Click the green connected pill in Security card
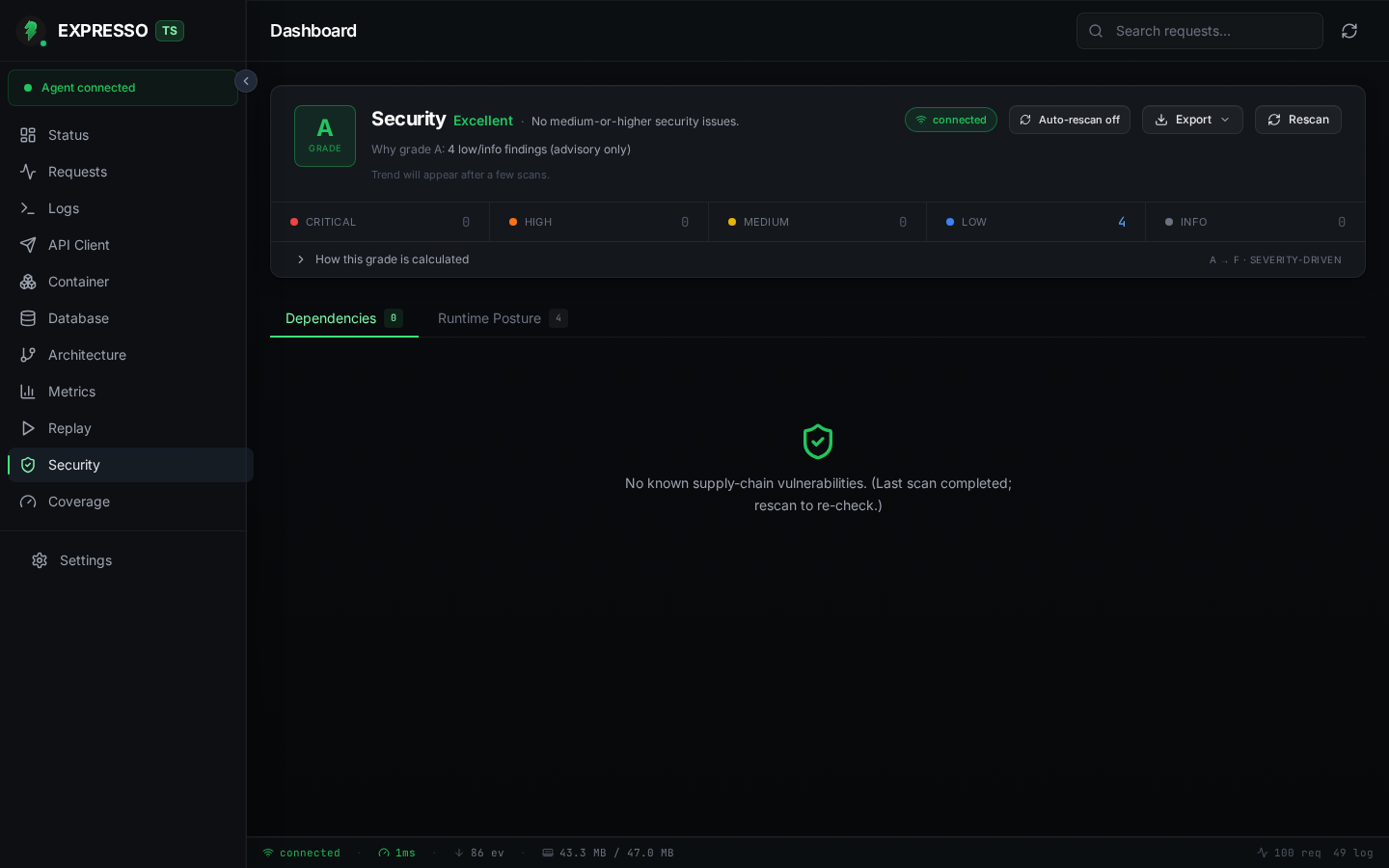 coord(951,120)
